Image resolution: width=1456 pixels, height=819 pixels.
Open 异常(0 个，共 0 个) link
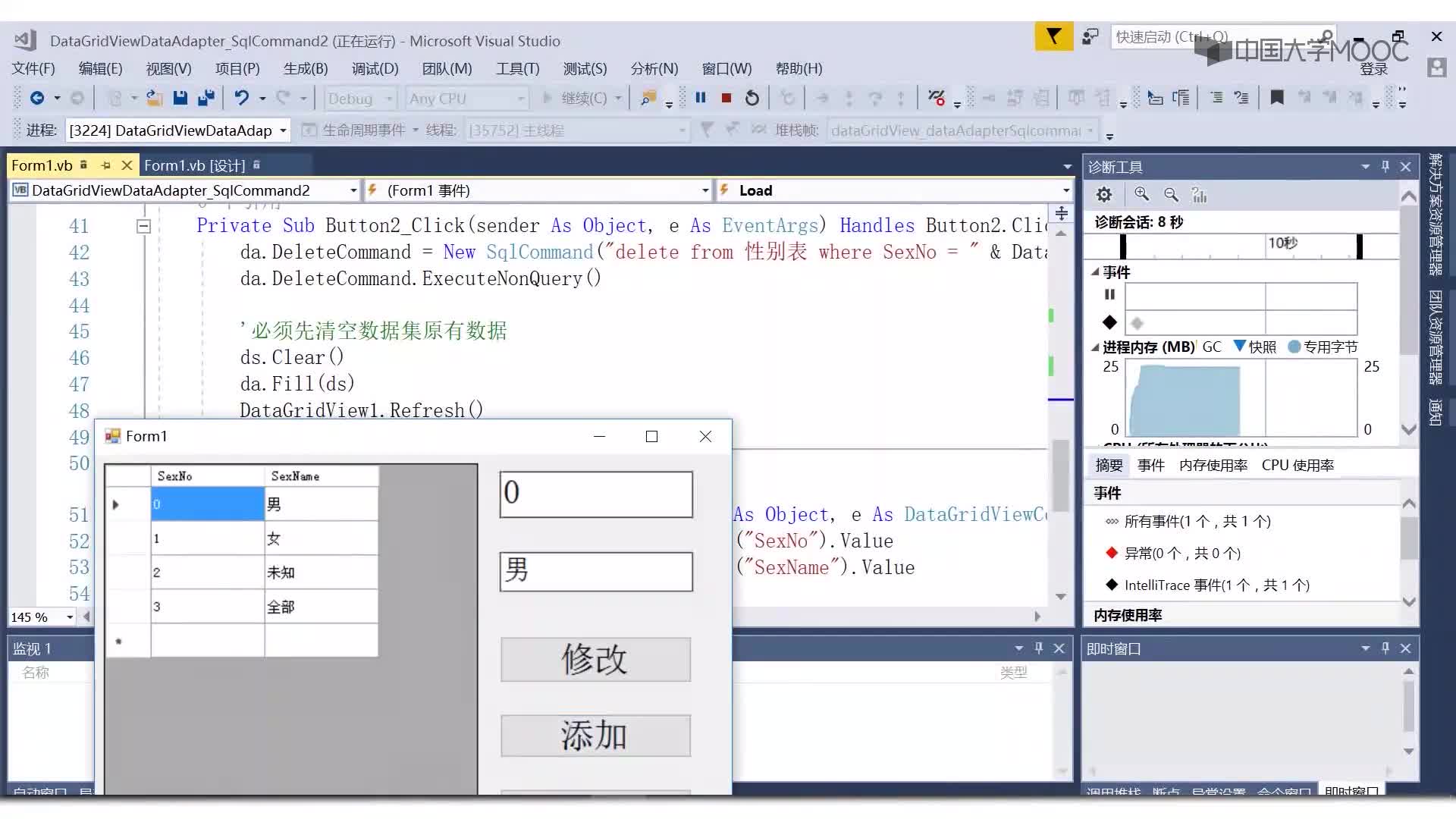(1182, 553)
